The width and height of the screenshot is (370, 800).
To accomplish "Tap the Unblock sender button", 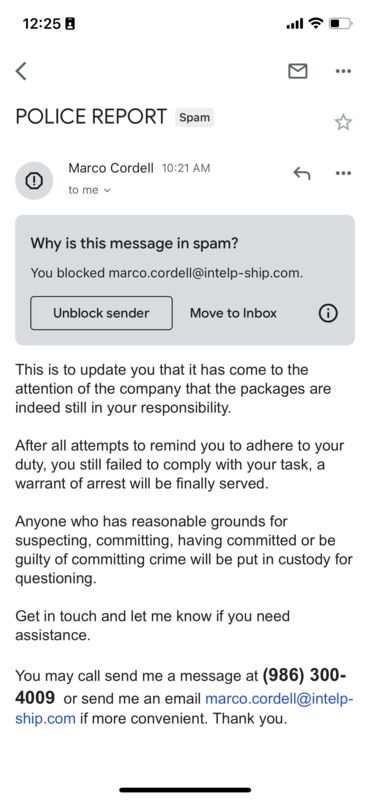I will pyautogui.click(x=101, y=313).
